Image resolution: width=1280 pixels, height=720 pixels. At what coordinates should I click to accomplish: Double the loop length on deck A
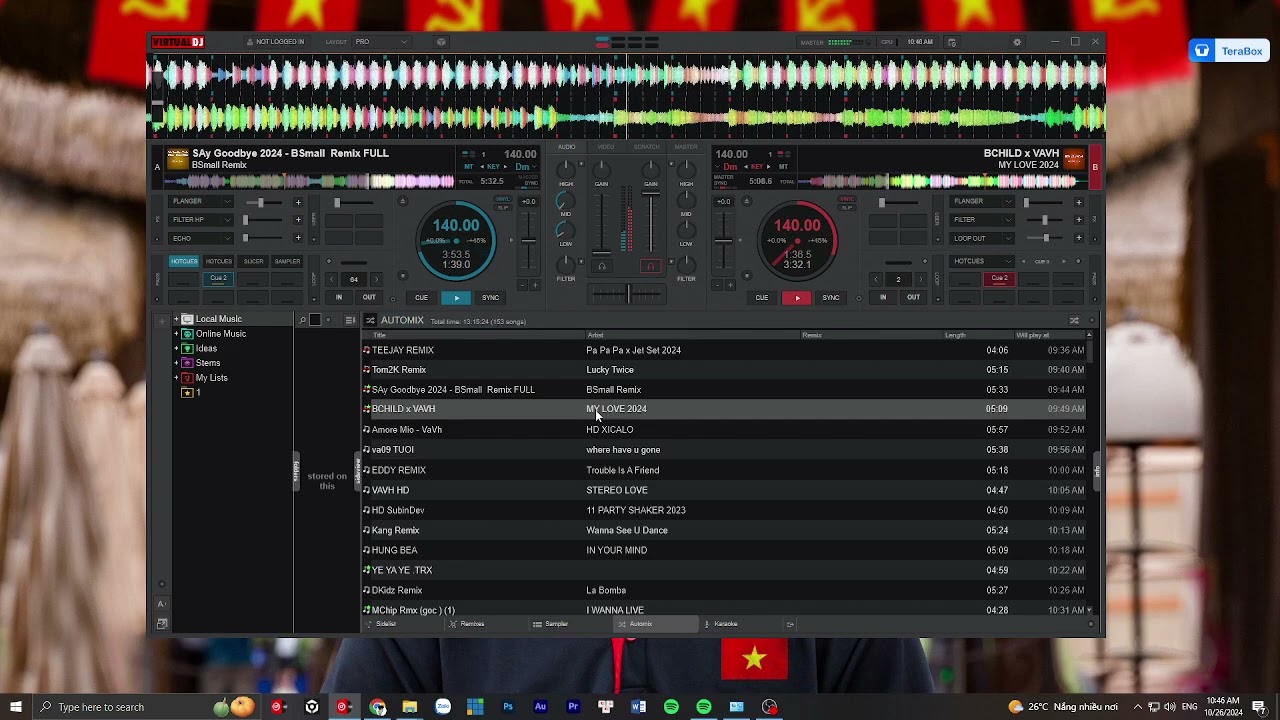pyautogui.click(x=376, y=280)
